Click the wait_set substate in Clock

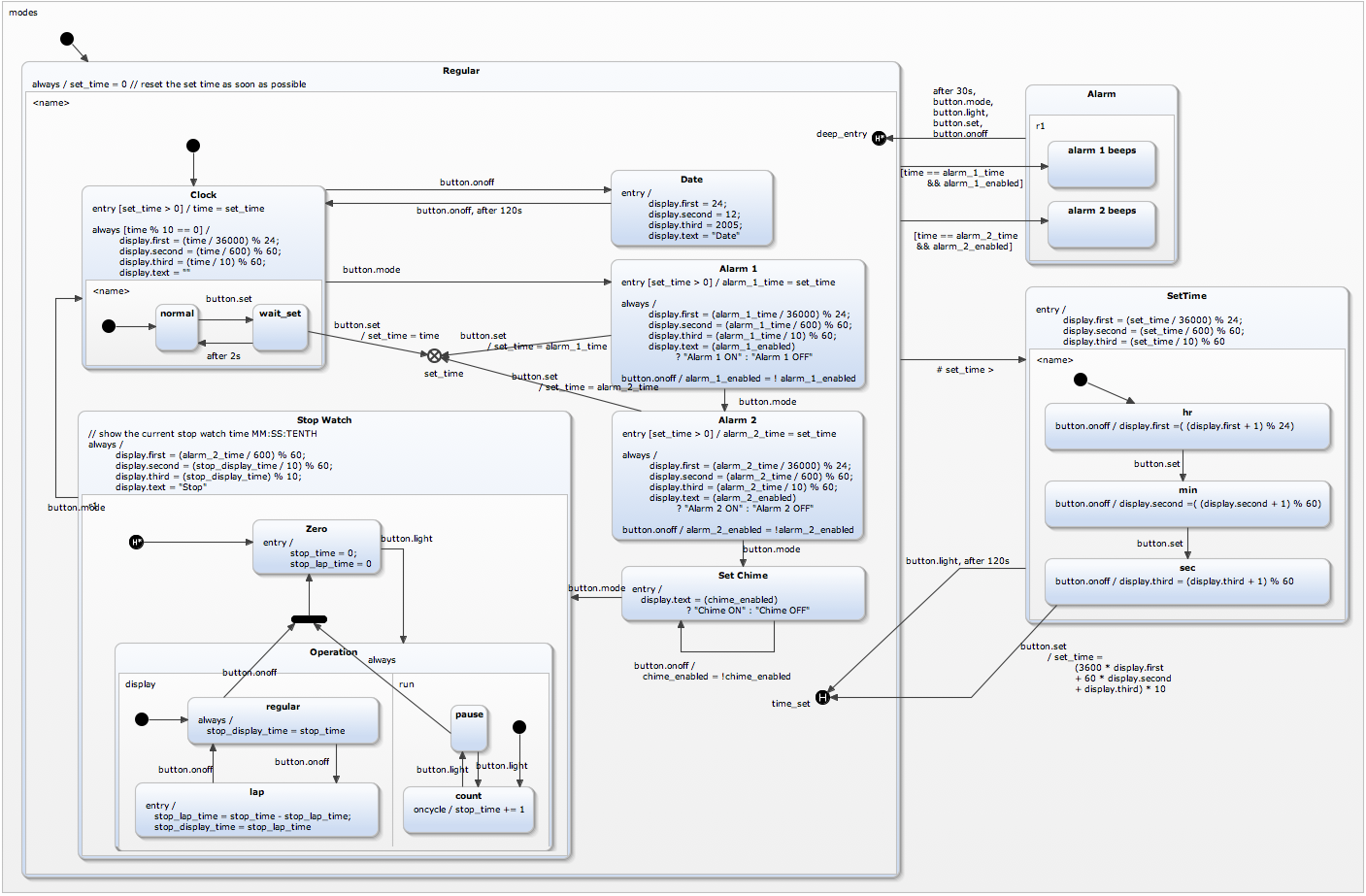click(280, 328)
